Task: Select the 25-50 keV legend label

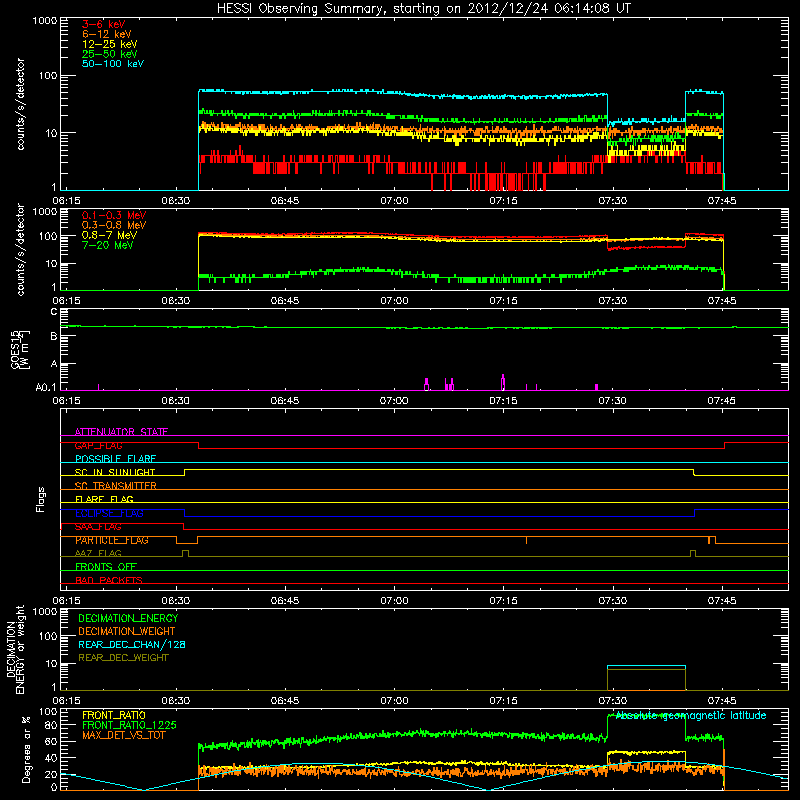Action: point(110,54)
